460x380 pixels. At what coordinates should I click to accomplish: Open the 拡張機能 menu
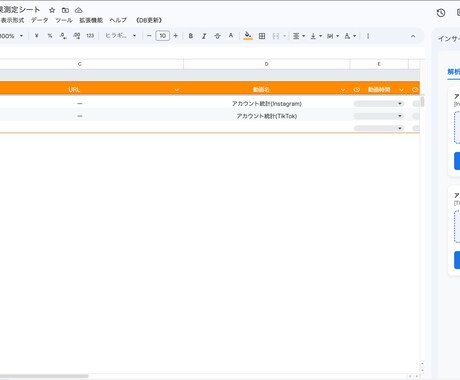point(91,20)
